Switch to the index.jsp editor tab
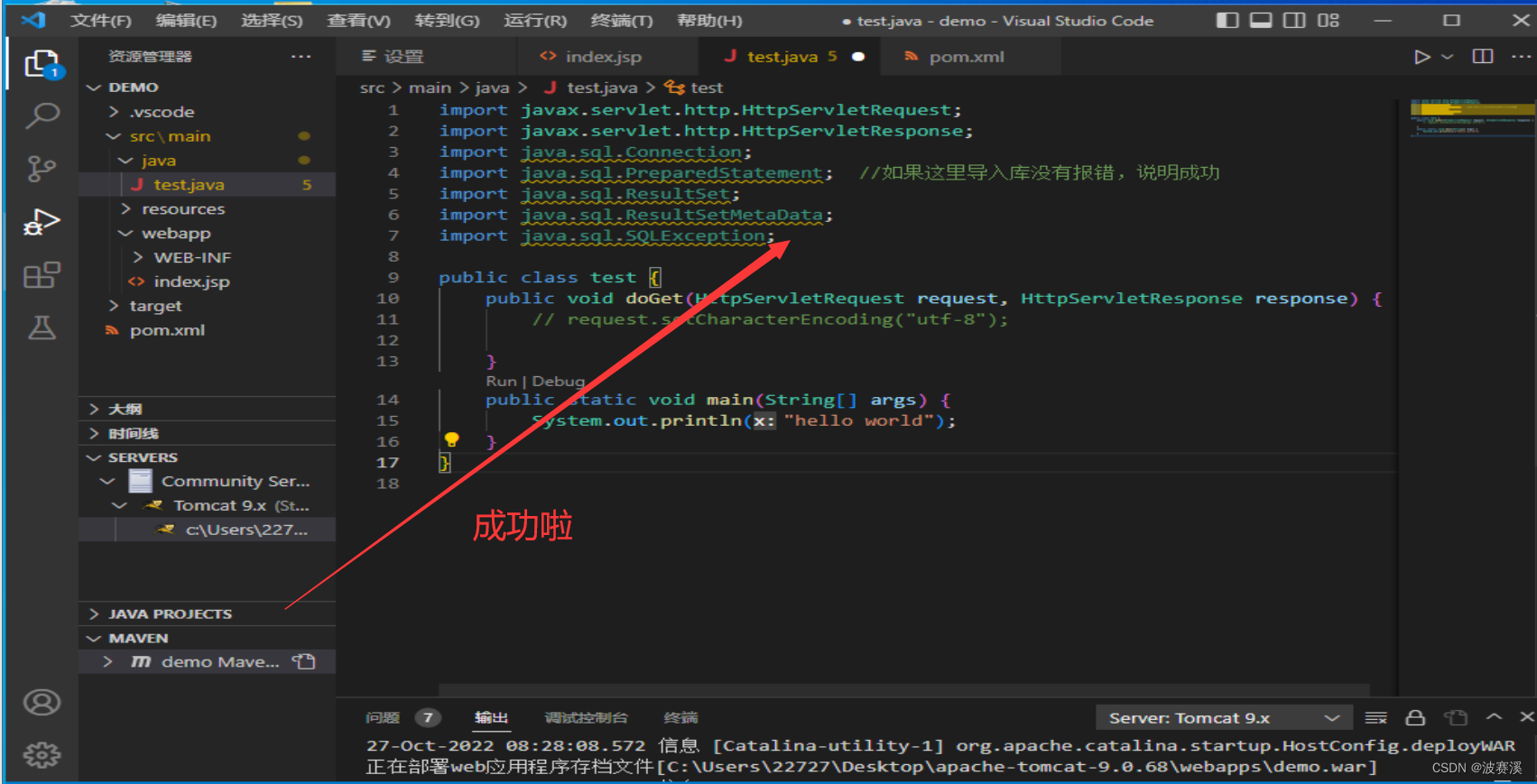 pyautogui.click(x=606, y=57)
